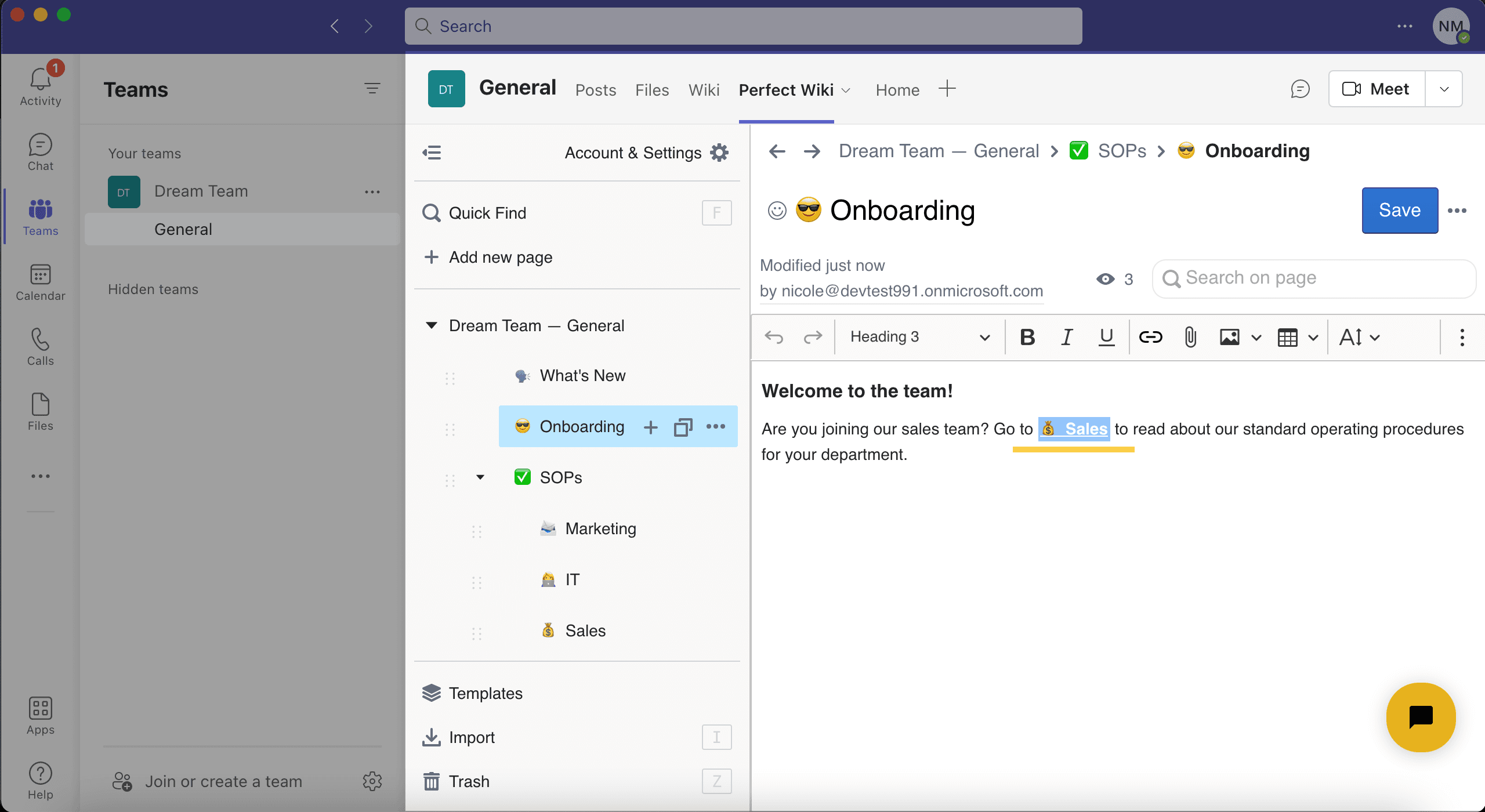The image size is (1485, 812).
Task: Toggle italic formatting
Action: tap(1067, 337)
